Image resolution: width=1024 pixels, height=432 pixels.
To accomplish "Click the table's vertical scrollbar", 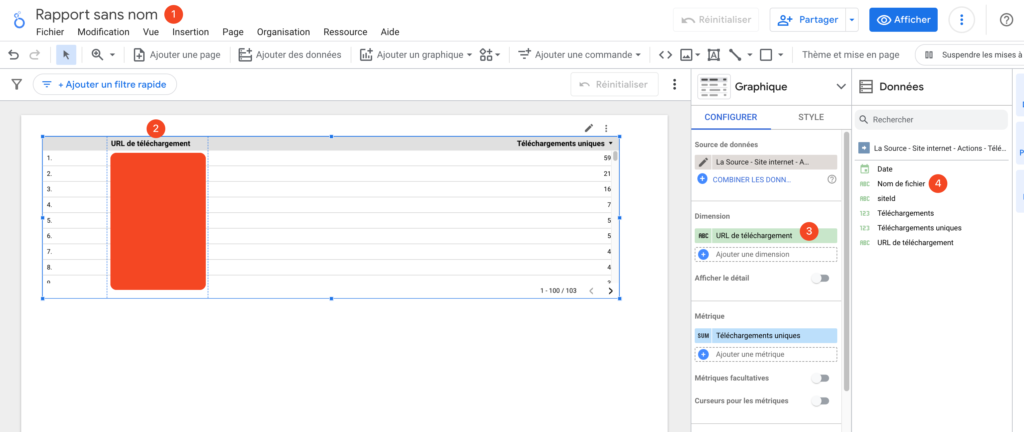I will (x=615, y=157).
